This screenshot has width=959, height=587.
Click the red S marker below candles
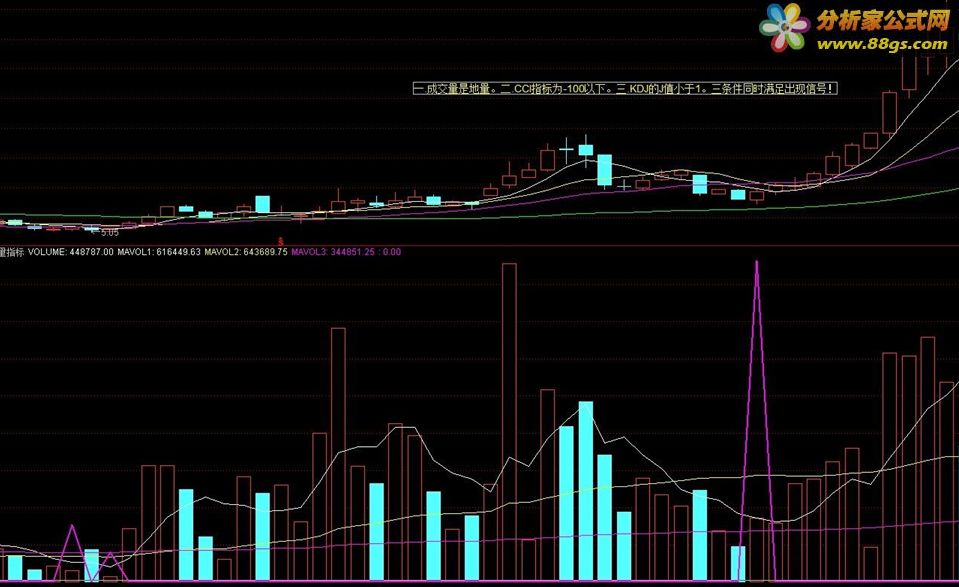pyautogui.click(x=281, y=242)
